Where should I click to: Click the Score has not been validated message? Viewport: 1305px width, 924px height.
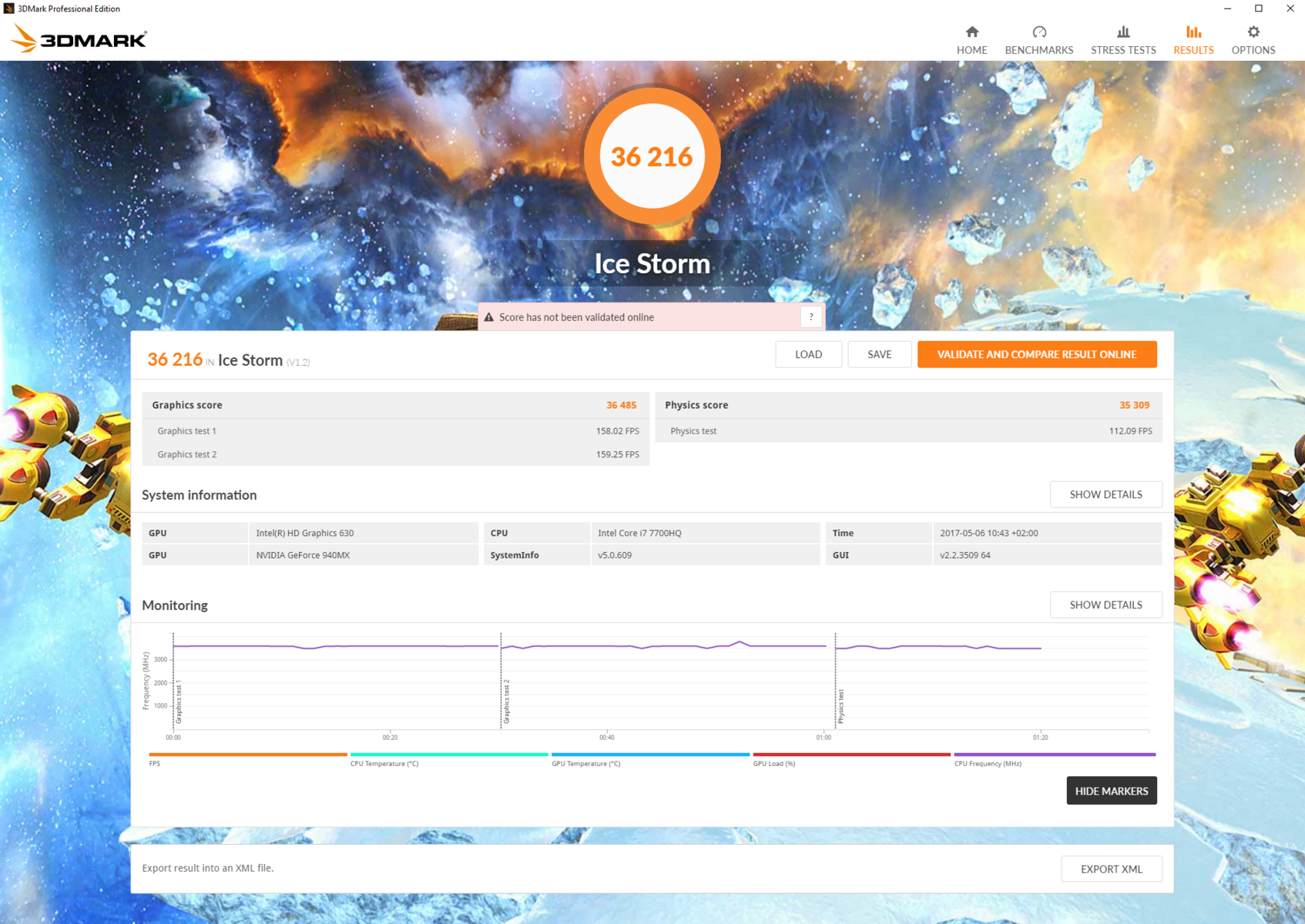576,317
